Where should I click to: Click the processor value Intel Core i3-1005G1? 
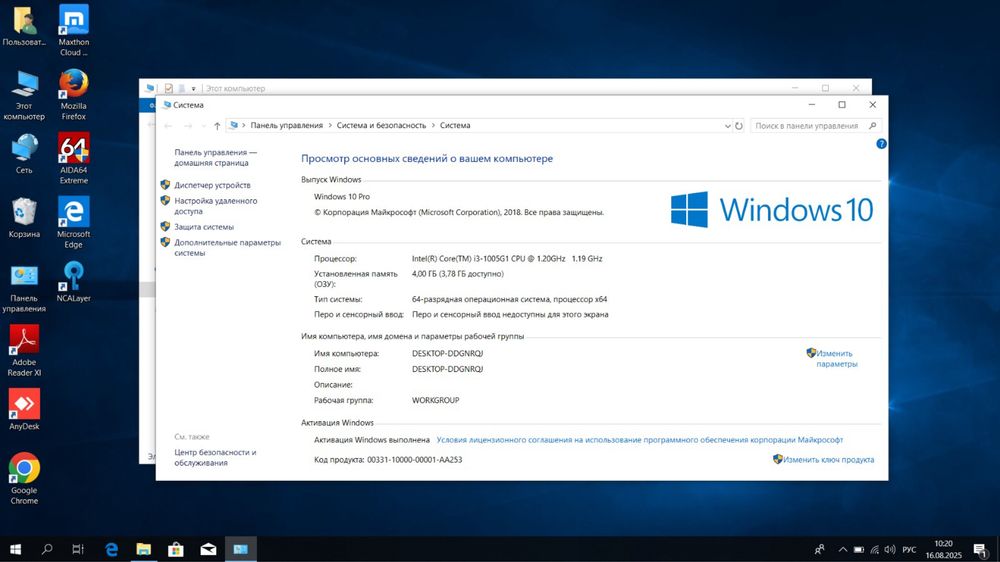(x=507, y=258)
